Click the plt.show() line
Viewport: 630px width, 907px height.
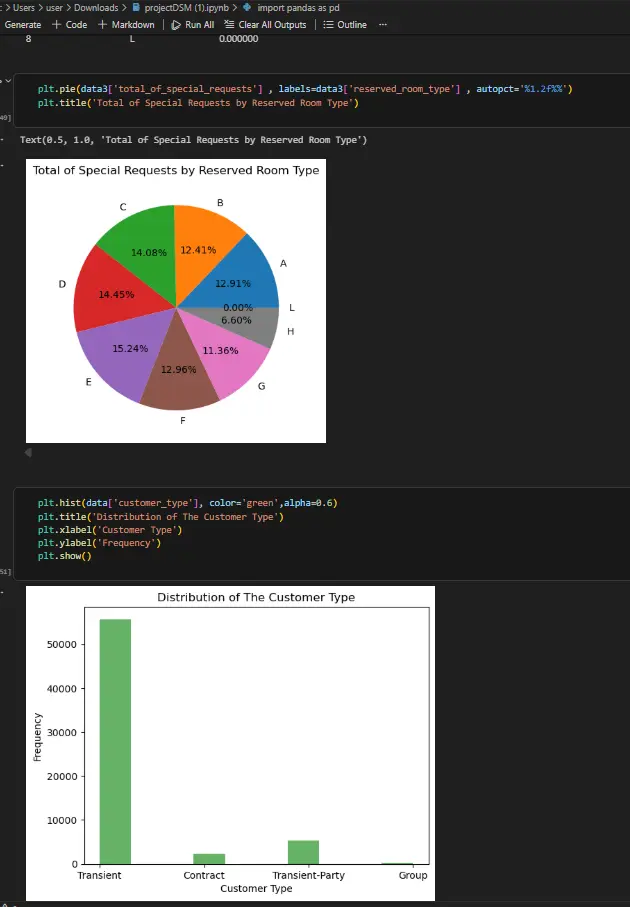coord(65,556)
